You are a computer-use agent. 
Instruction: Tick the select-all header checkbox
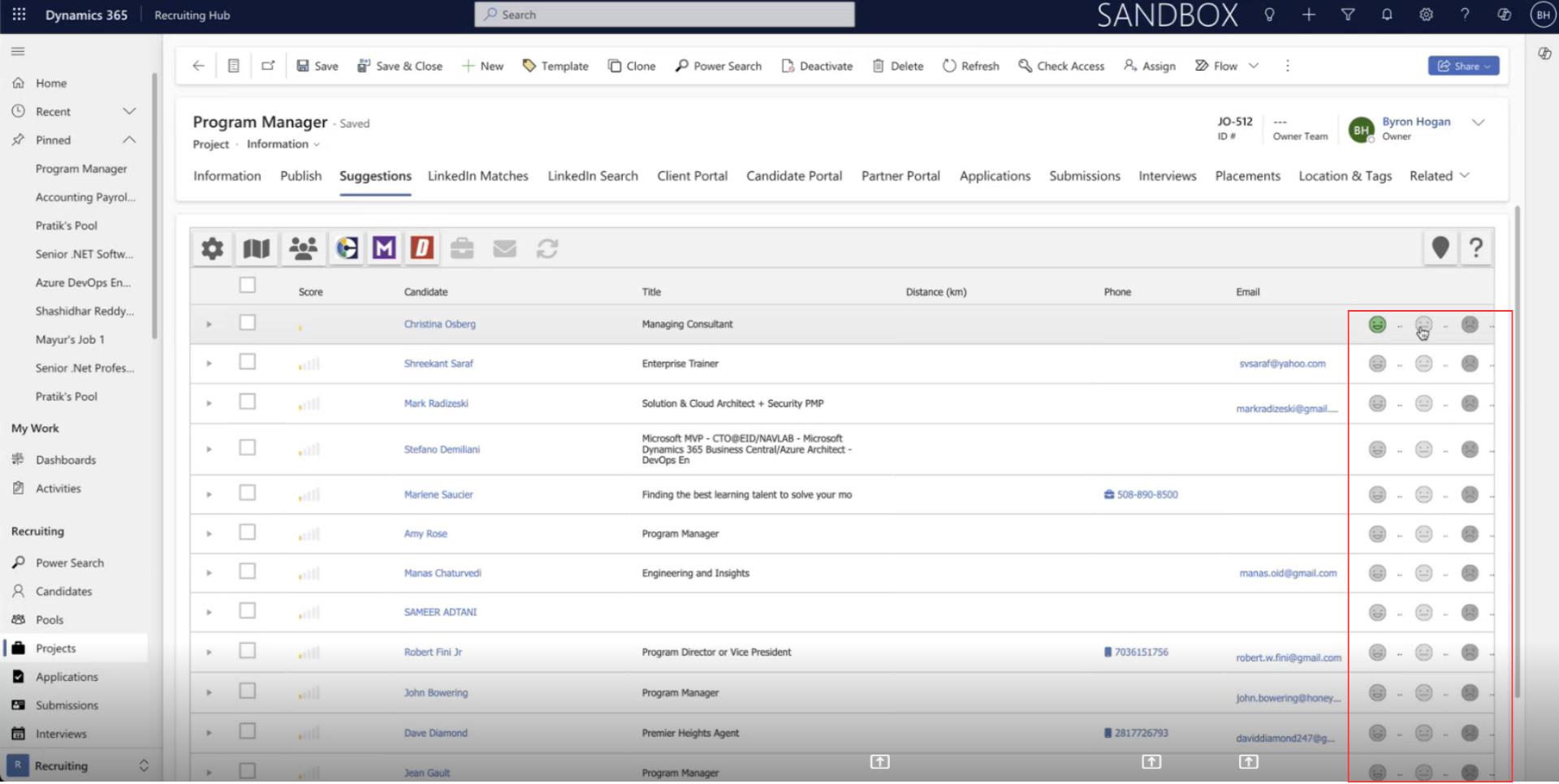tap(248, 285)
